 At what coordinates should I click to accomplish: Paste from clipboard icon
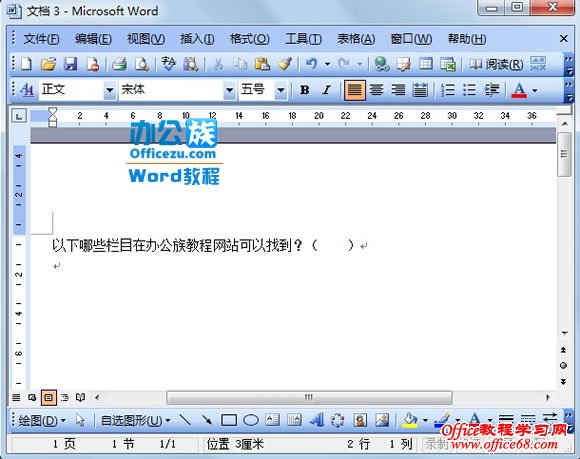[x=262, y=64]
